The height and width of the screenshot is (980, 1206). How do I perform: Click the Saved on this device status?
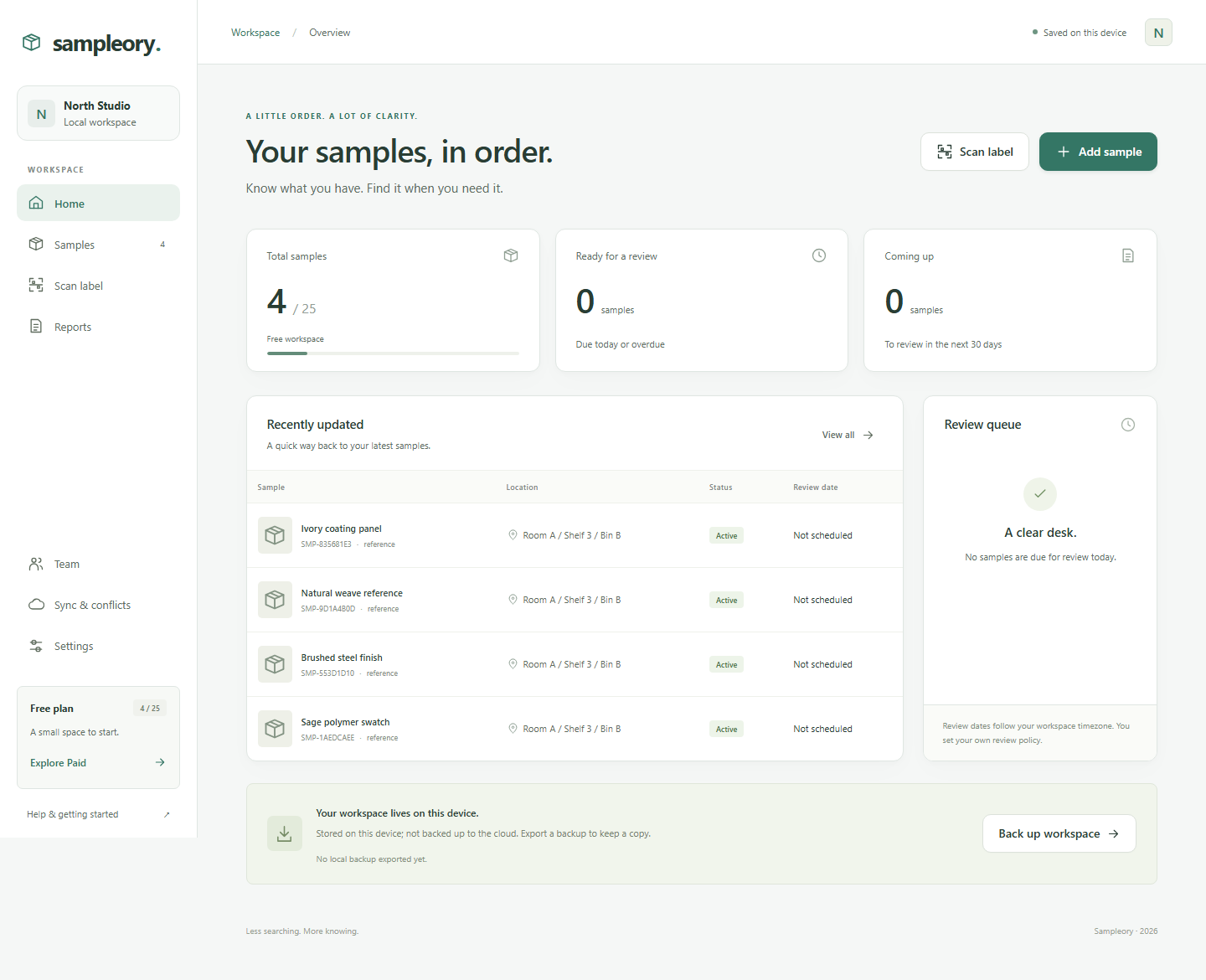(x=1080, y=33)
